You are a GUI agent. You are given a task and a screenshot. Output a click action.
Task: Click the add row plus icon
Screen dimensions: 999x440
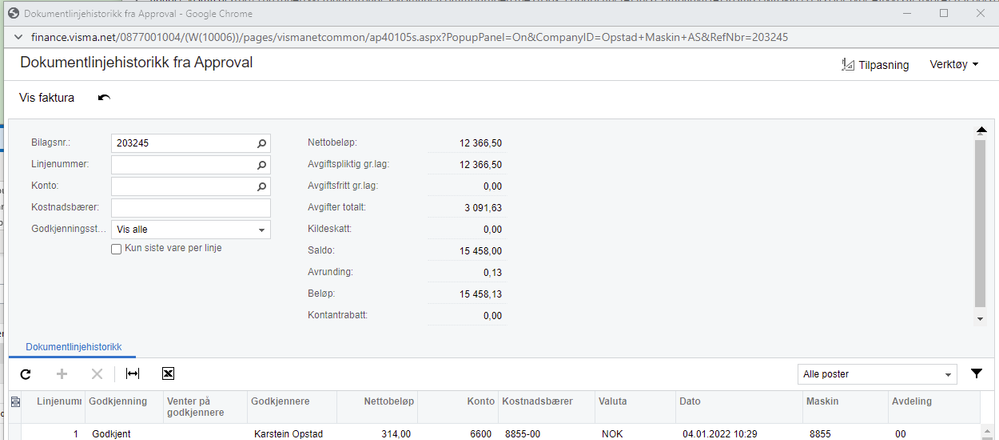pyautogui.click(x=62, y=374)
